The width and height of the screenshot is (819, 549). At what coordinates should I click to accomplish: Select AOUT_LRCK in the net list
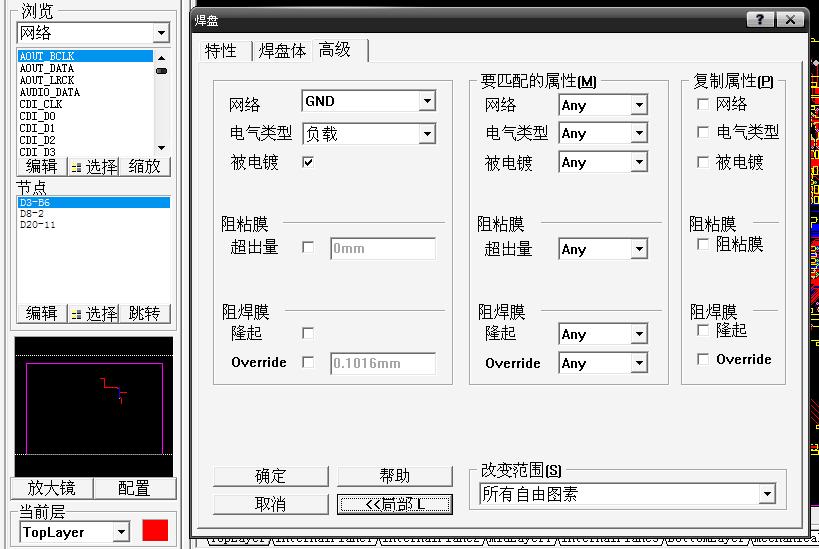point(86,80)
